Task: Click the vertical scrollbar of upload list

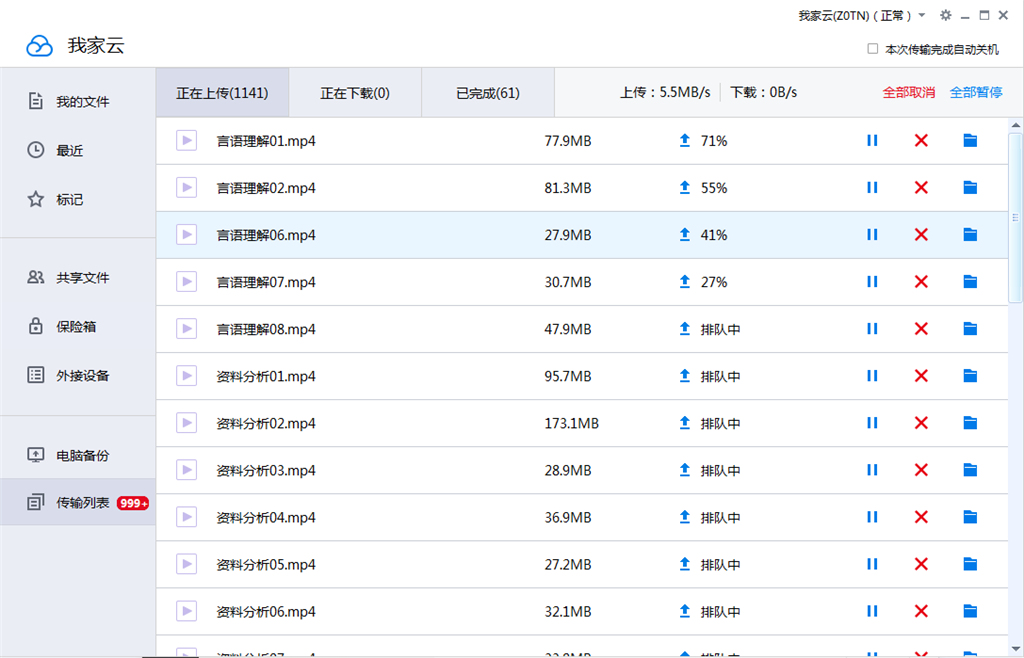Action: click(1015, 215)
